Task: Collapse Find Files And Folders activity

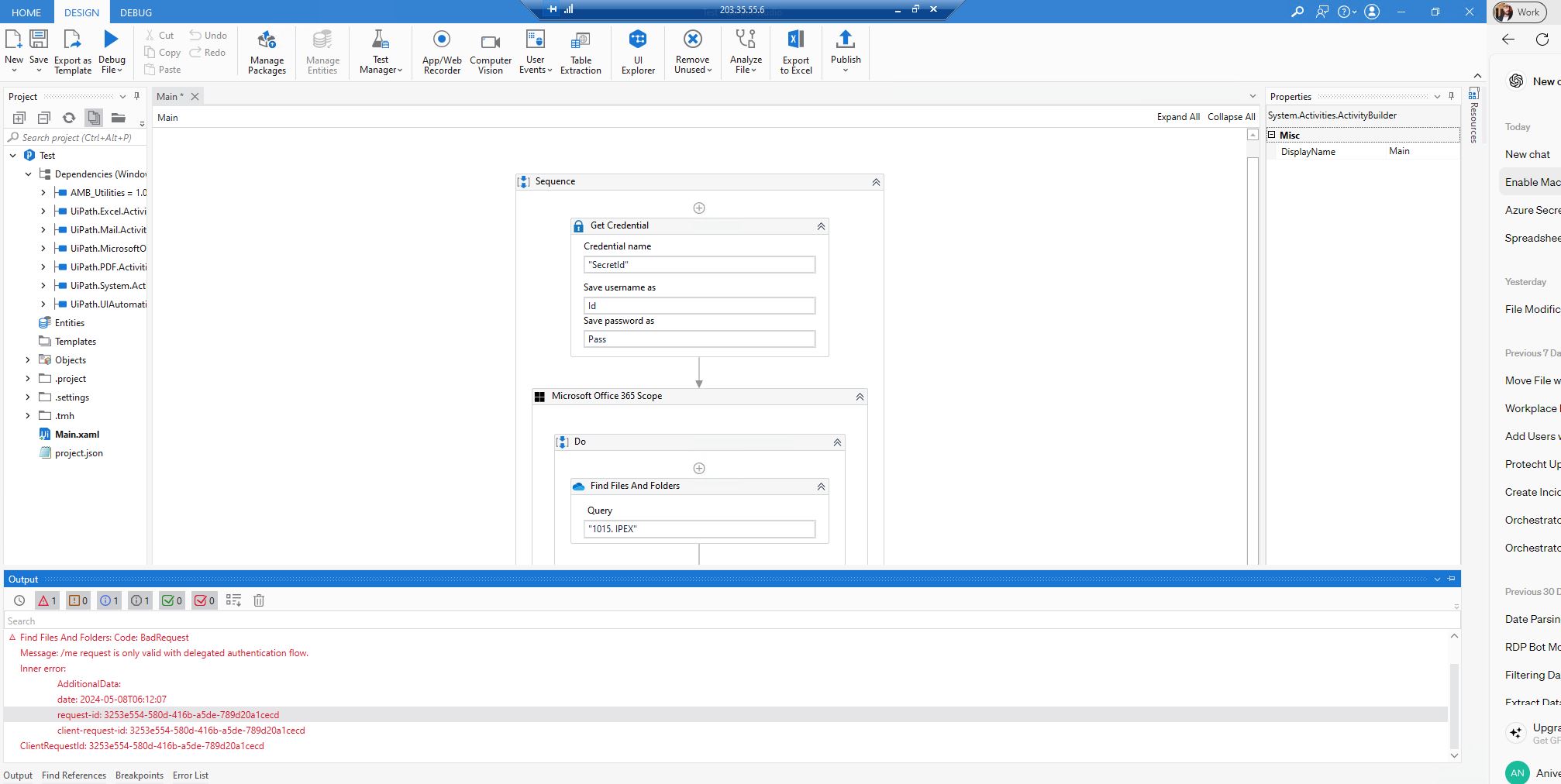Action: click(821, 487)
